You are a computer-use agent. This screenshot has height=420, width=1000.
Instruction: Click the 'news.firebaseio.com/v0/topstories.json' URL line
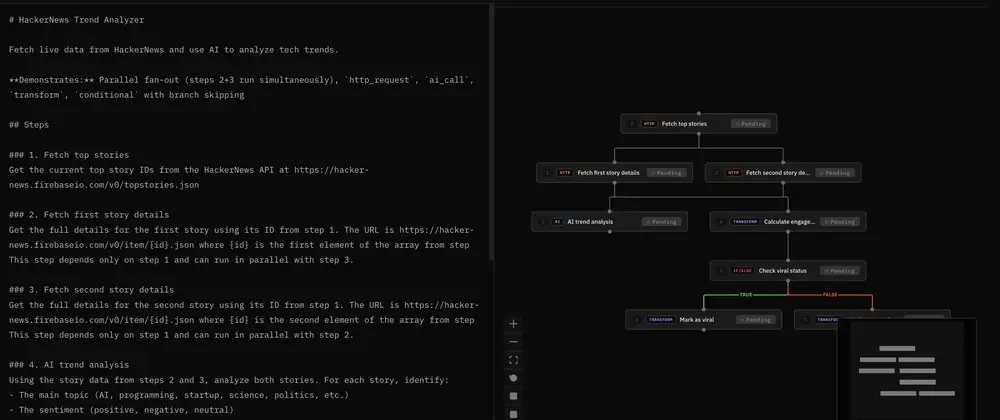(104, 185)
